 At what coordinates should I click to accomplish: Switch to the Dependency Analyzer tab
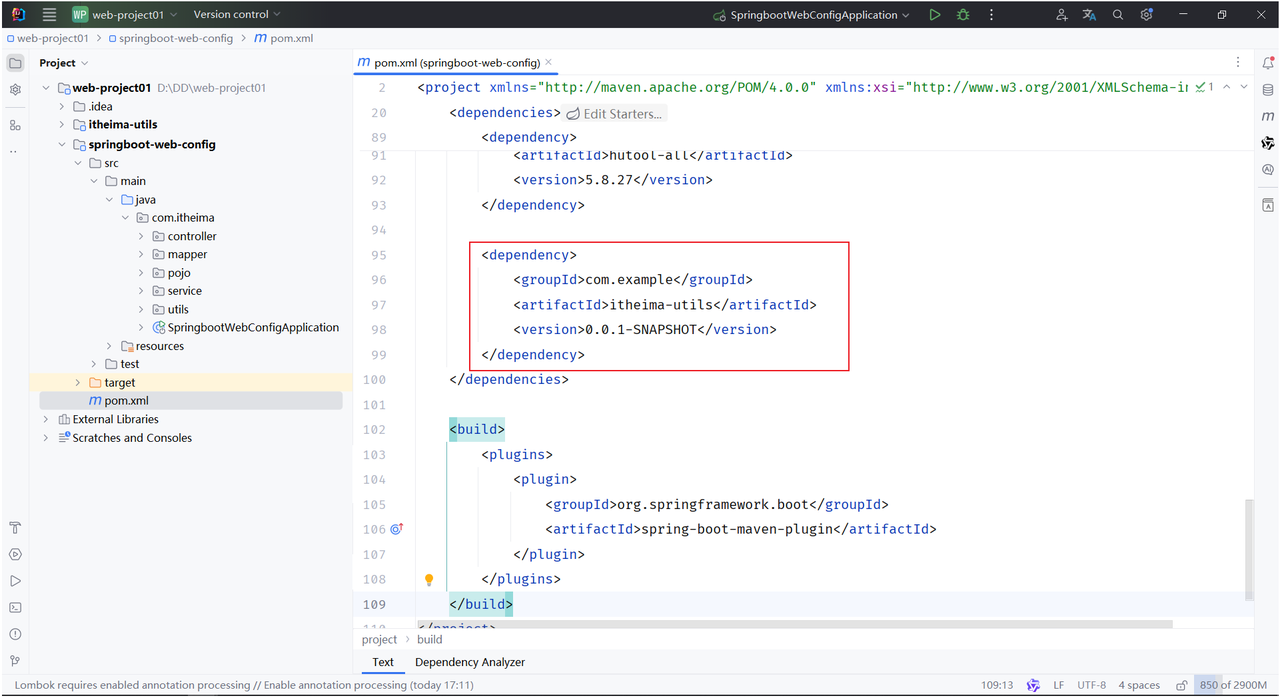[x=469, y=662]
